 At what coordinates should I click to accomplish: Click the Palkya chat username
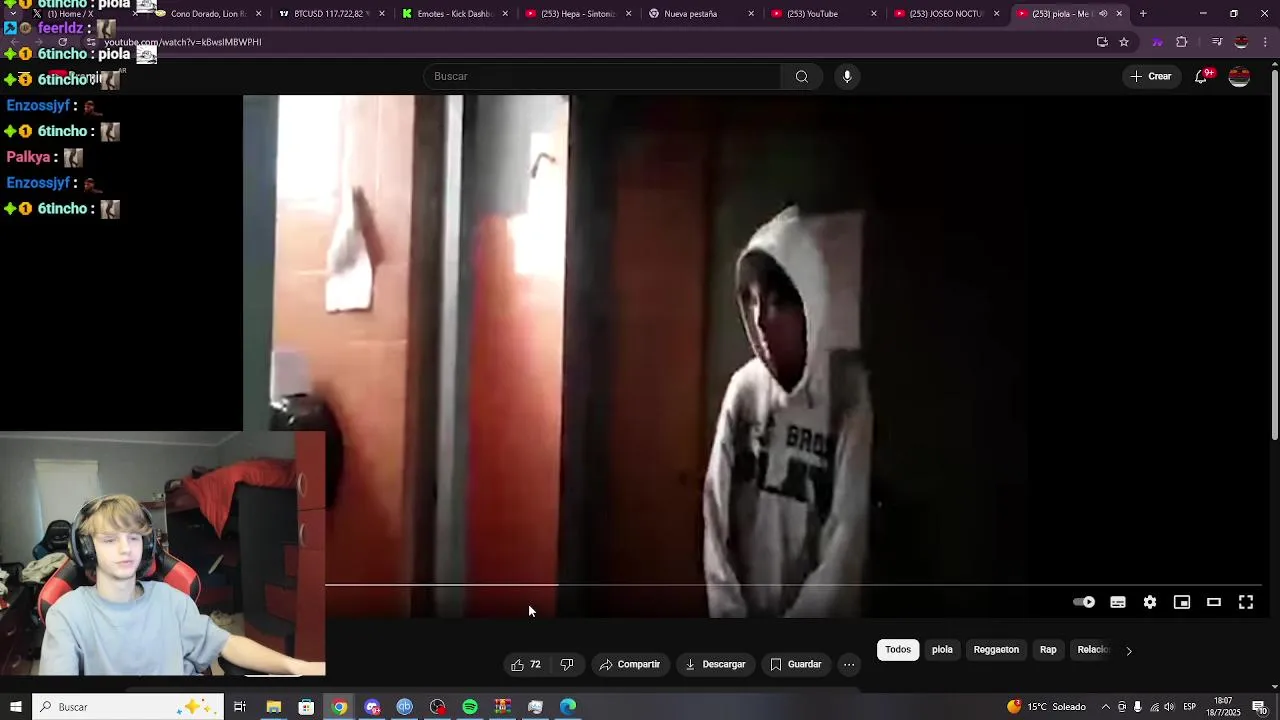pos(28,157)
